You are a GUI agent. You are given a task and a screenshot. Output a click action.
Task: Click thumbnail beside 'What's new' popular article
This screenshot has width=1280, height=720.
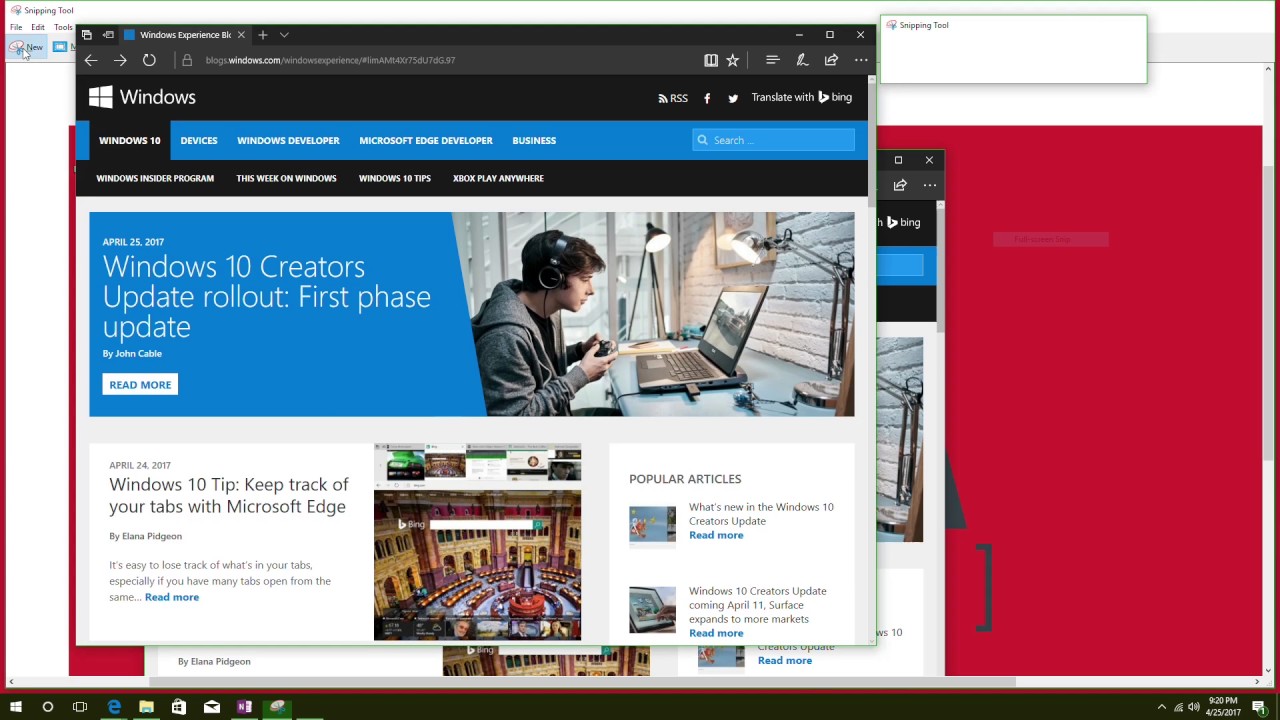click(652, 525)
